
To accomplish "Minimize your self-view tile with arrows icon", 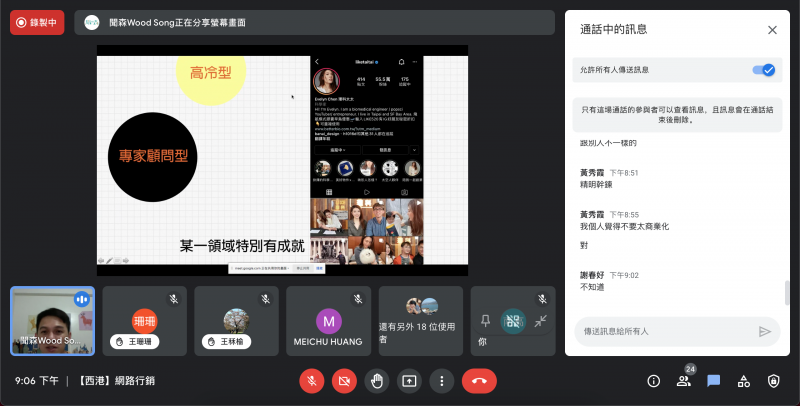I will [540, 321].
